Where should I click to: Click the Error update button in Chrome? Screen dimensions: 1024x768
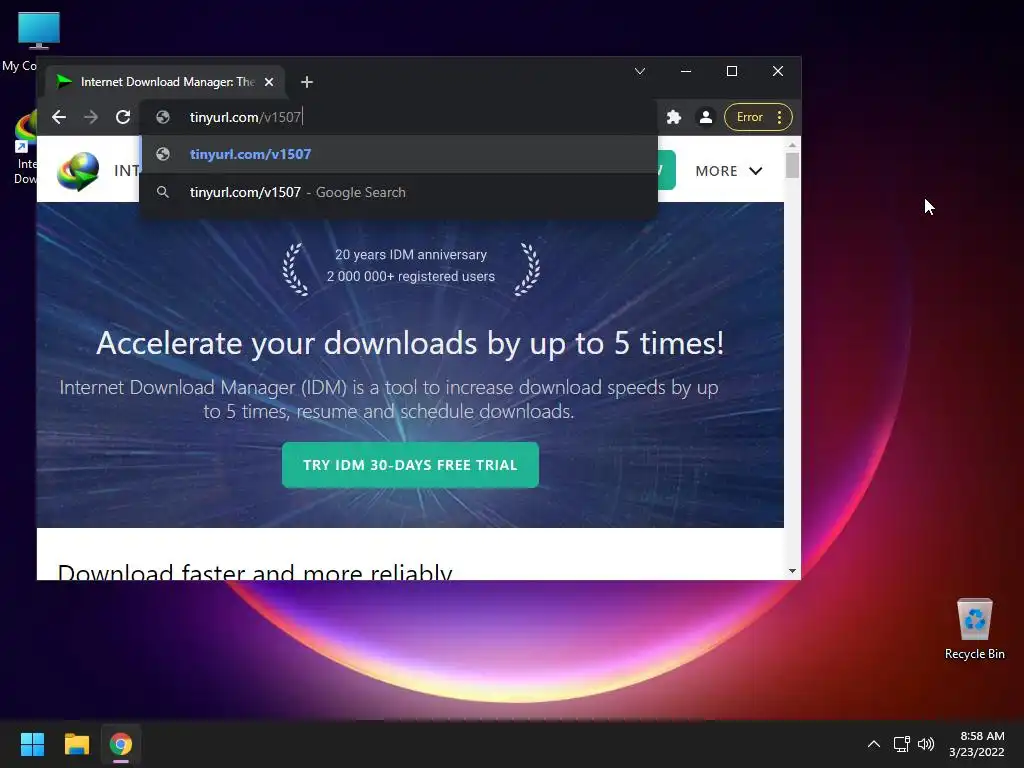point(758,117)
